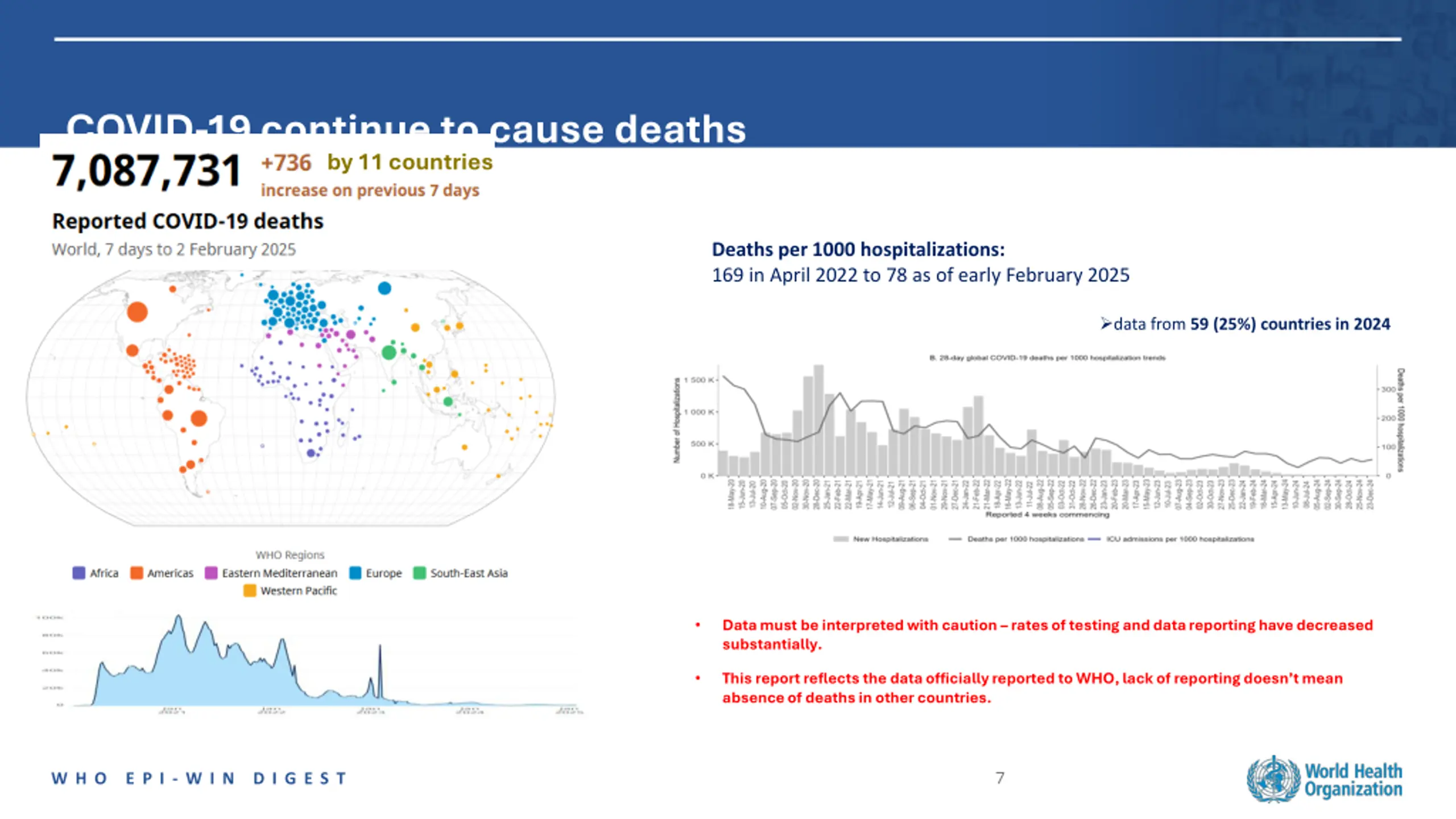Click the 'Deaths per 1000 hospitalizations:' heading
Screen dimensions: 1456x819
coord(858,250)
